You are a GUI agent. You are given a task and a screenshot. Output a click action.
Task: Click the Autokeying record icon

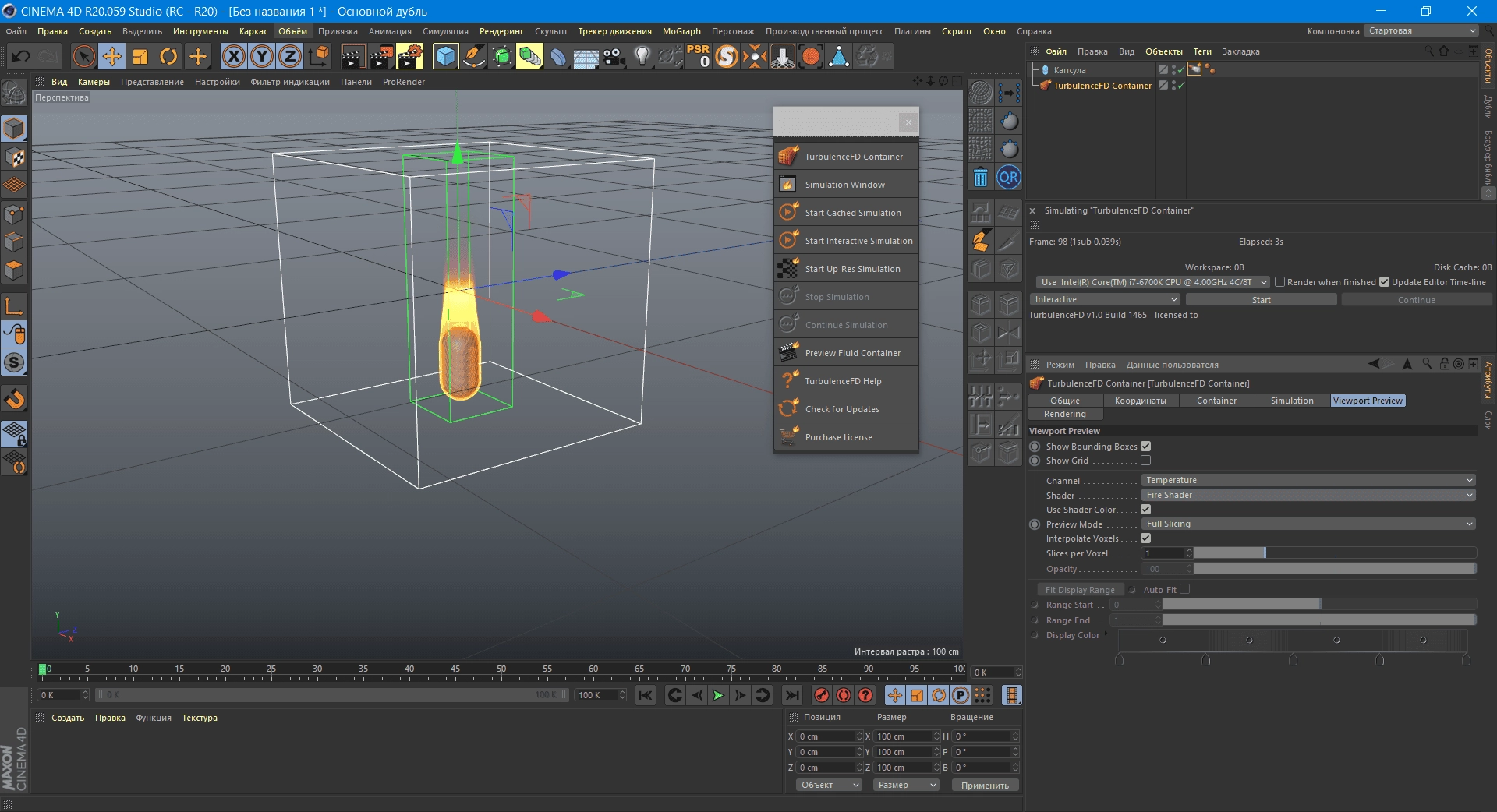844,695
